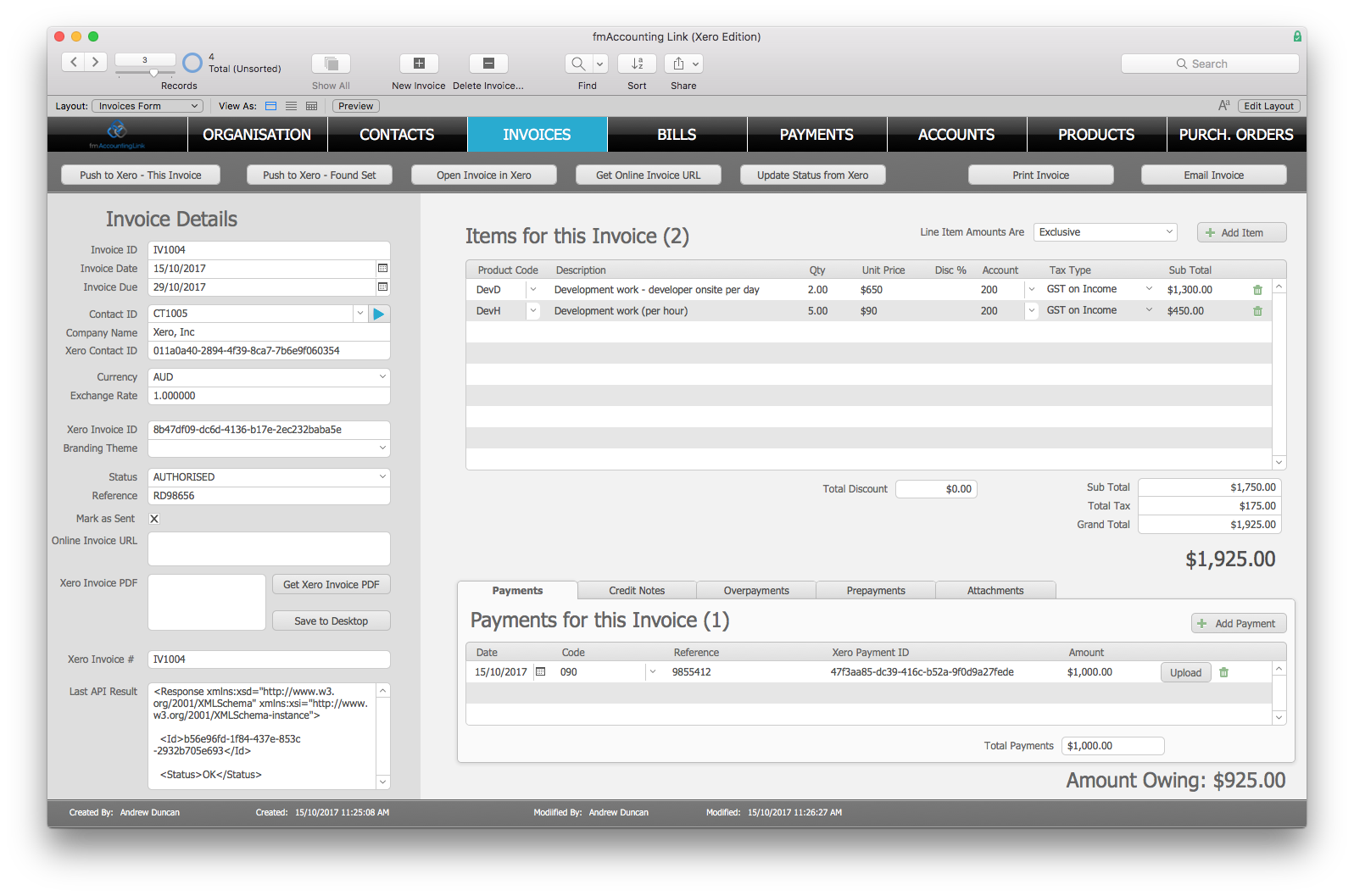Open the Invoice Due calendar picker

(382, 287)
